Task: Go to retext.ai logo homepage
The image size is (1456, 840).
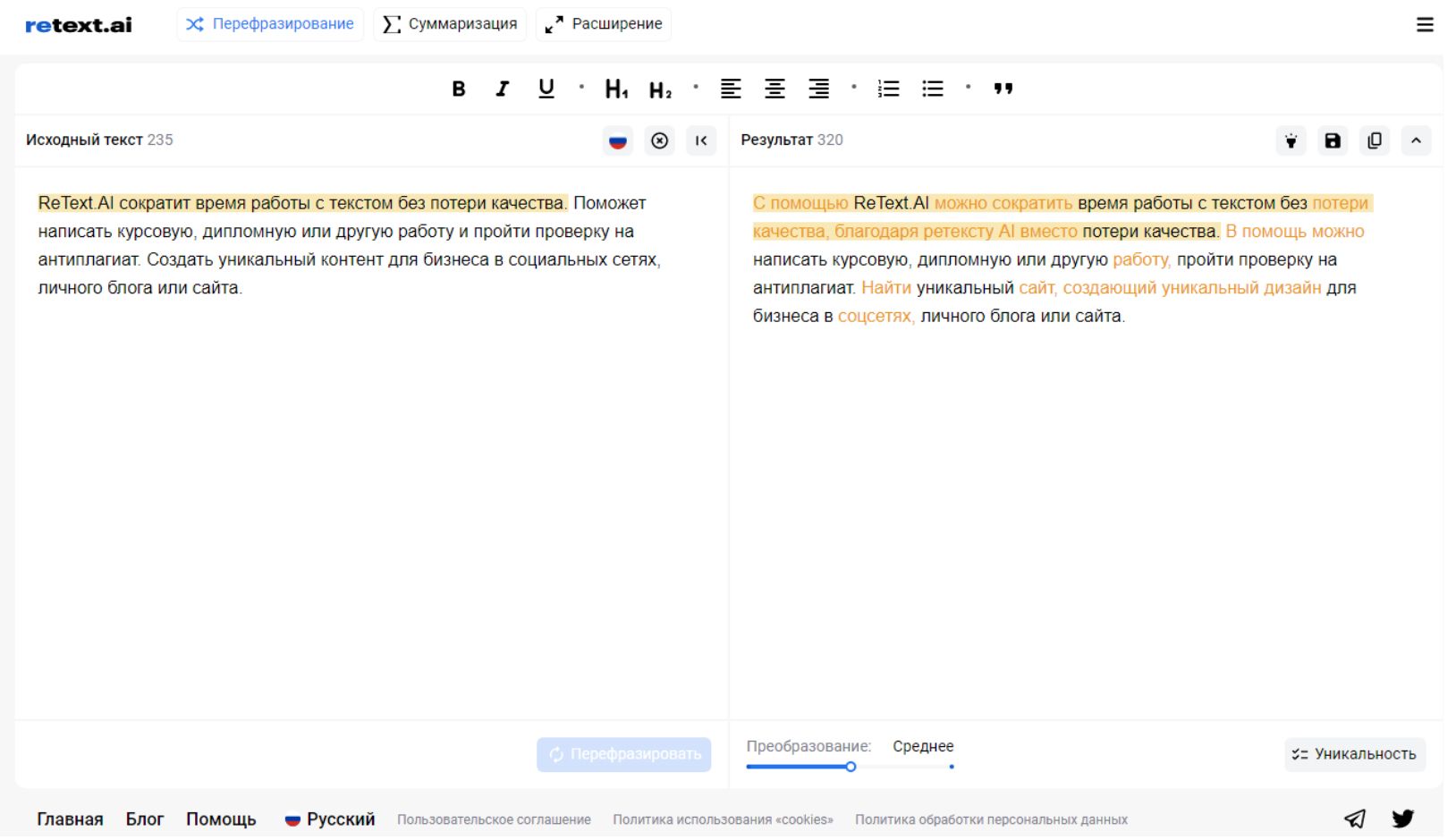Action: coord(78,25)
